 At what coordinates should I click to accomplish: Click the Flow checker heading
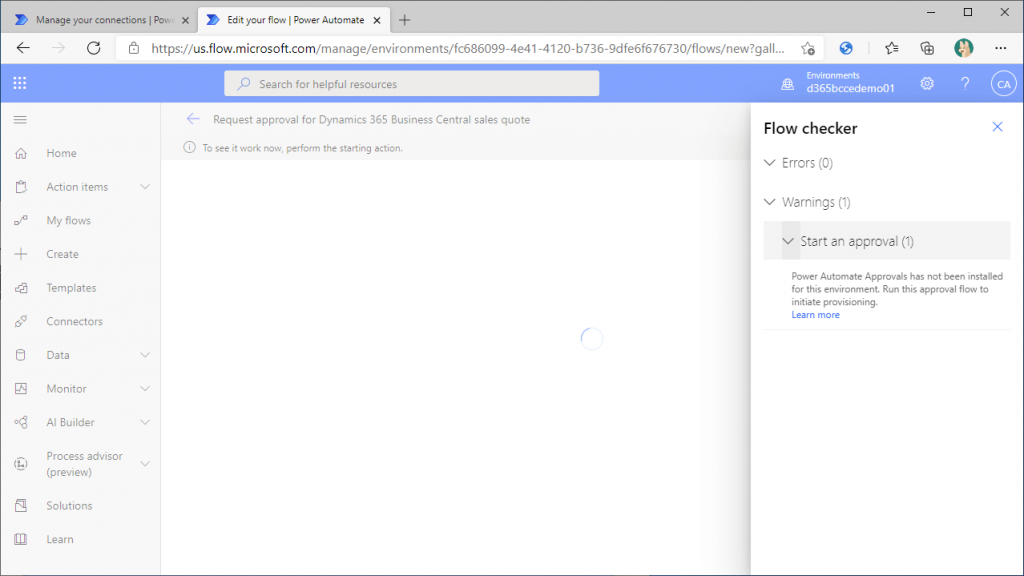[810, 128]
